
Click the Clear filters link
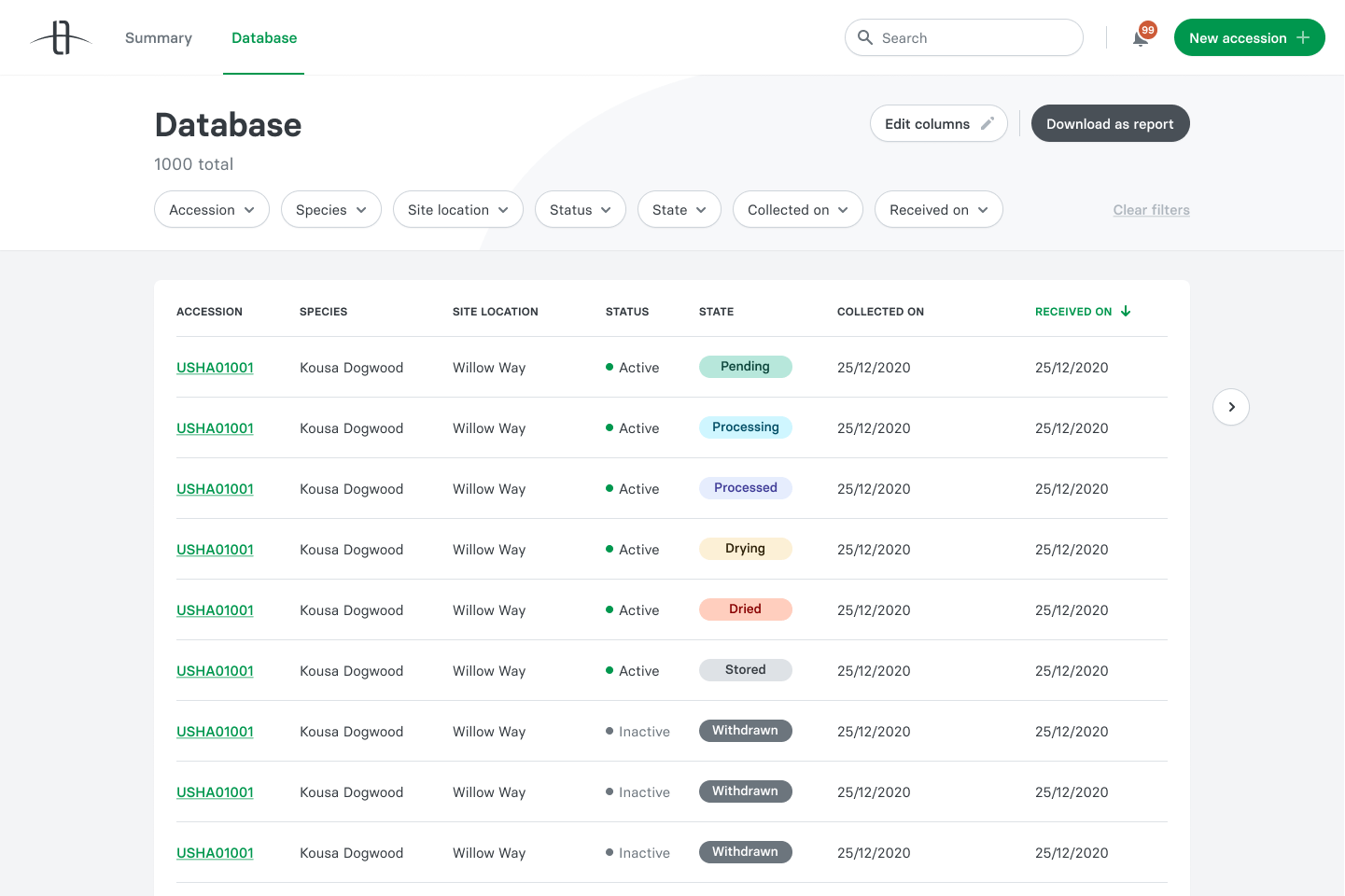point(1151,210)
